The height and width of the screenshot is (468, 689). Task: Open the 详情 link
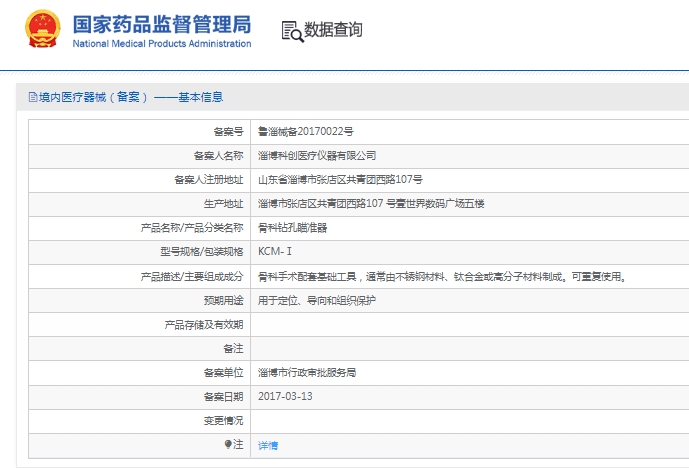(x=268, y=446)
